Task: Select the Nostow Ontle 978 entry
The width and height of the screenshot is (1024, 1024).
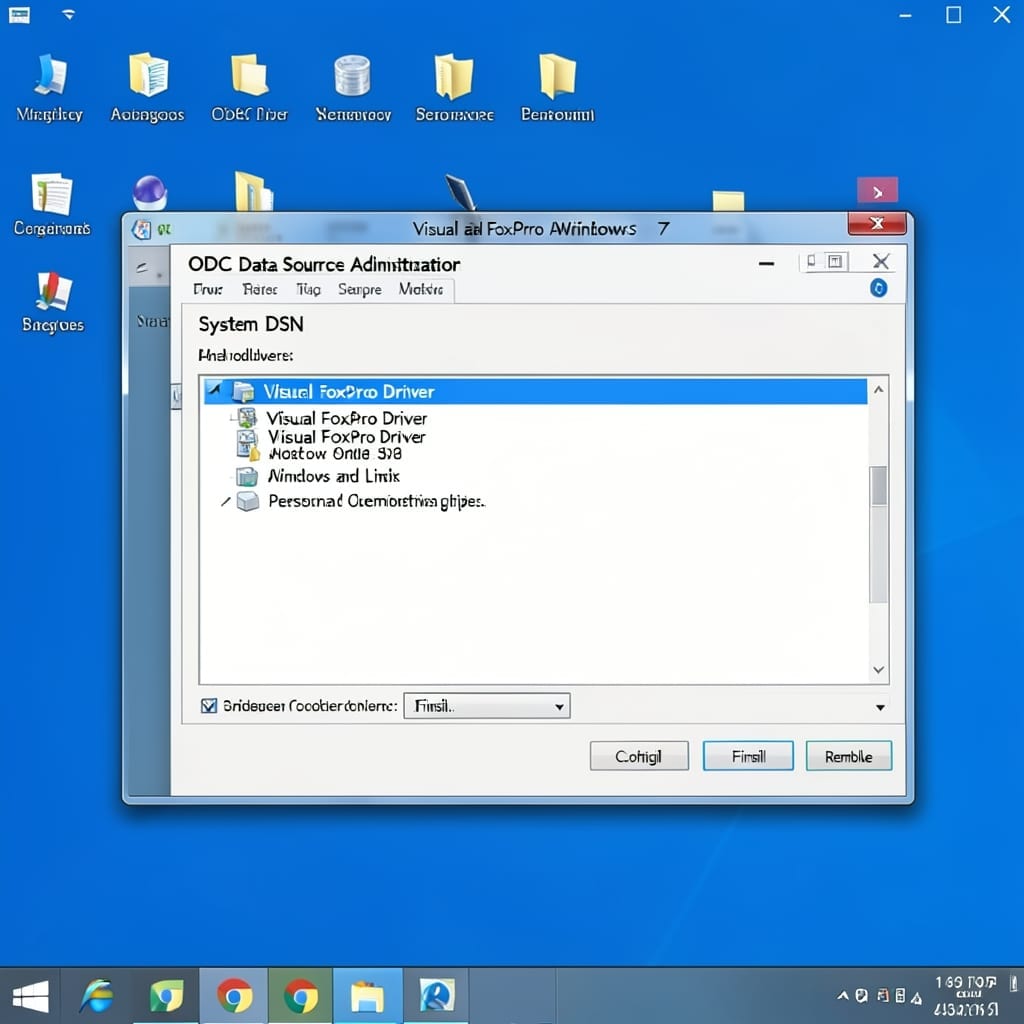Action: tap(335, 454)
